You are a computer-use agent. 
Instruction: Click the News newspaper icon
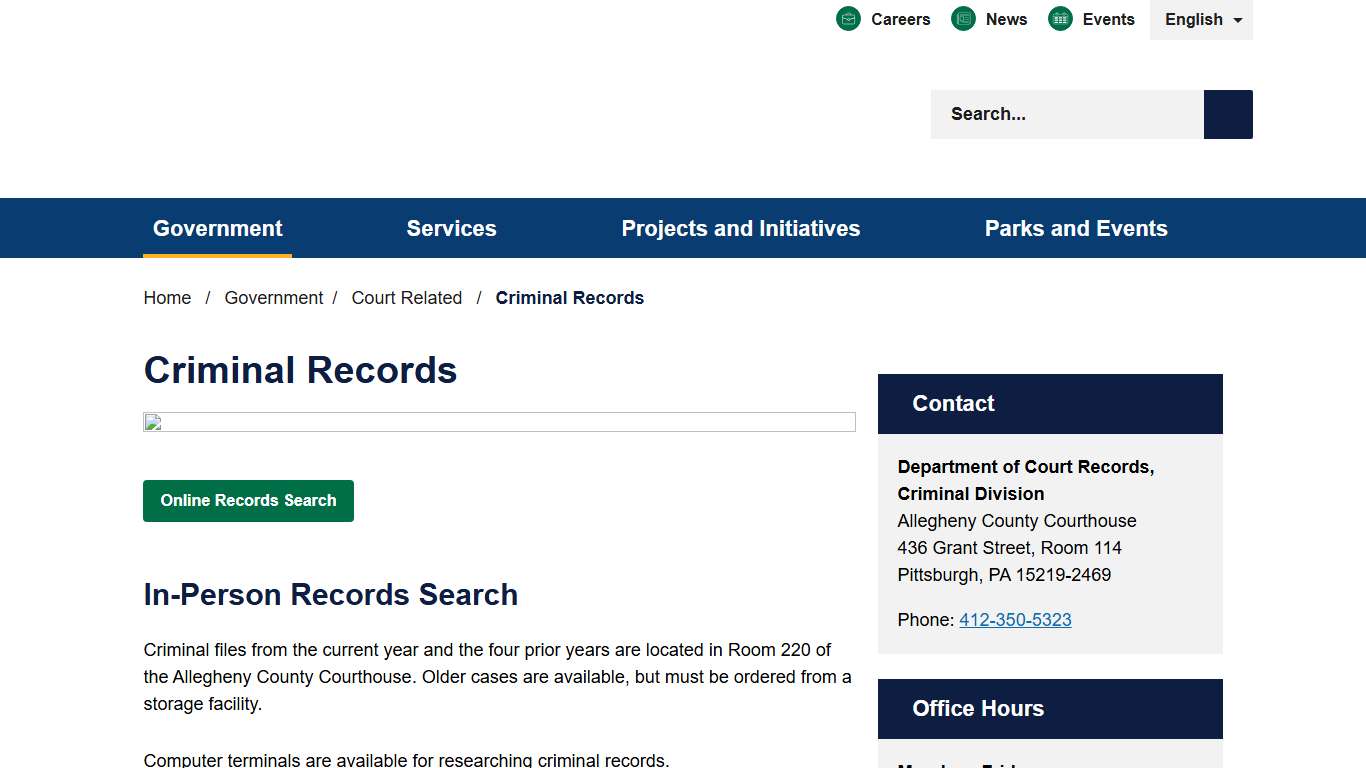[x=963, y=18]
